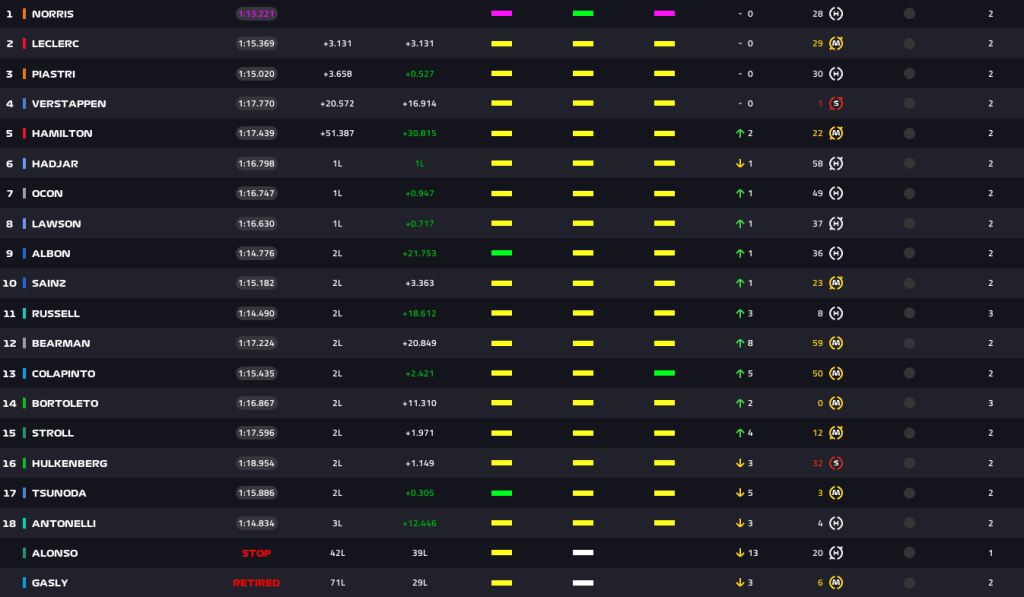Click the red STOP status for Alonso
Image resolution: width=1024 pixels, height=597 pixels.
tap(256, 553)
